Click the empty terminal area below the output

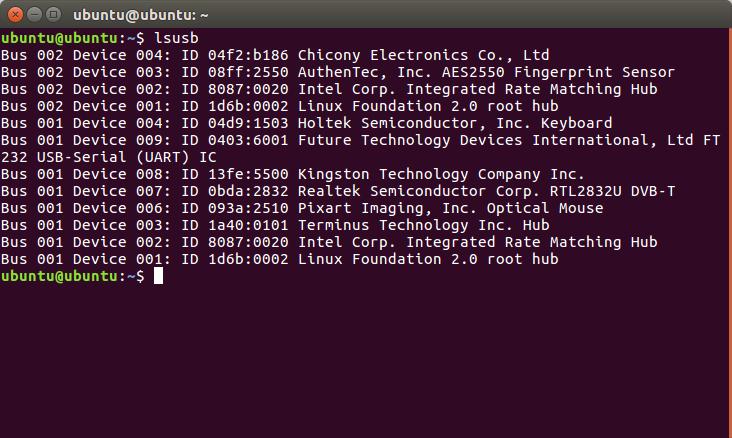(366, 360)
